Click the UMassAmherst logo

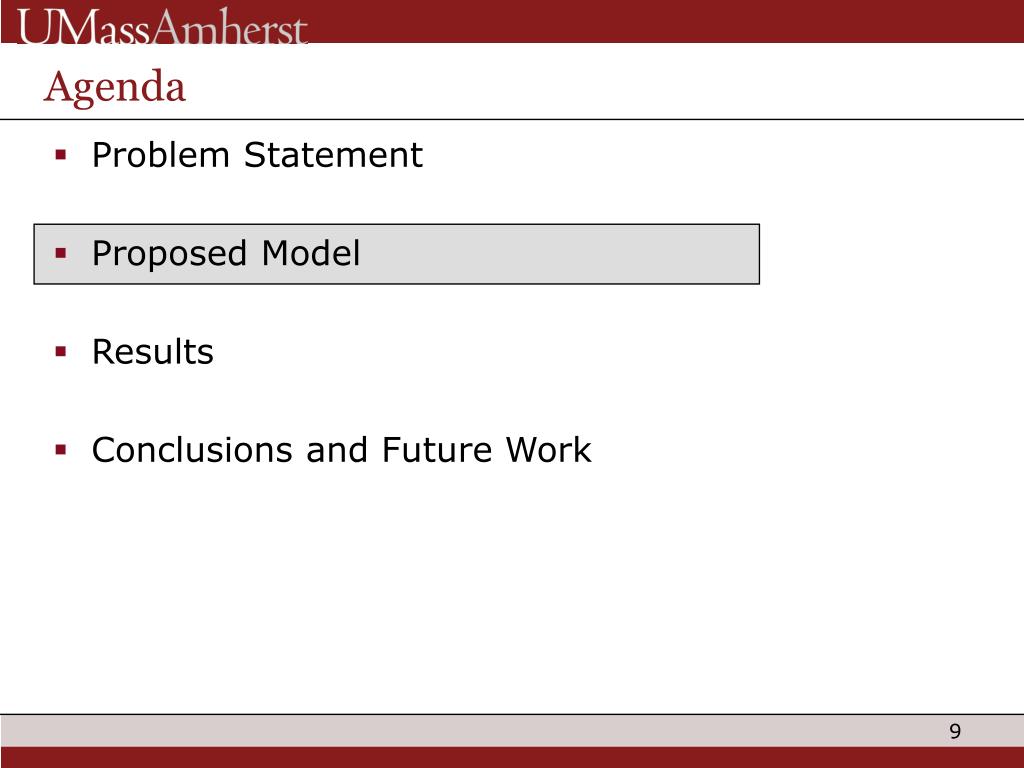(x=162, y=27)
